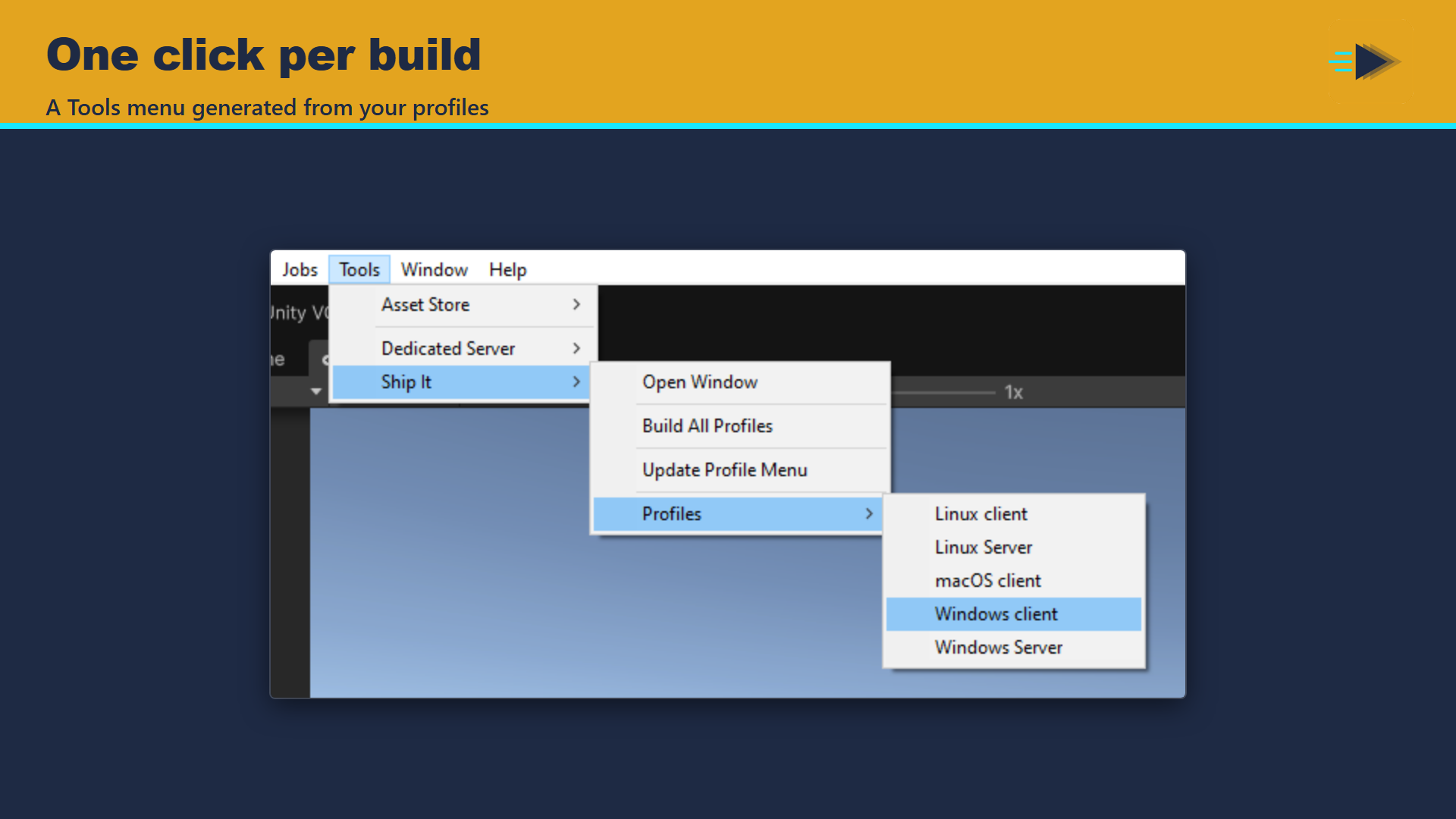Build the Windows Server profile

coord(1014,648)
